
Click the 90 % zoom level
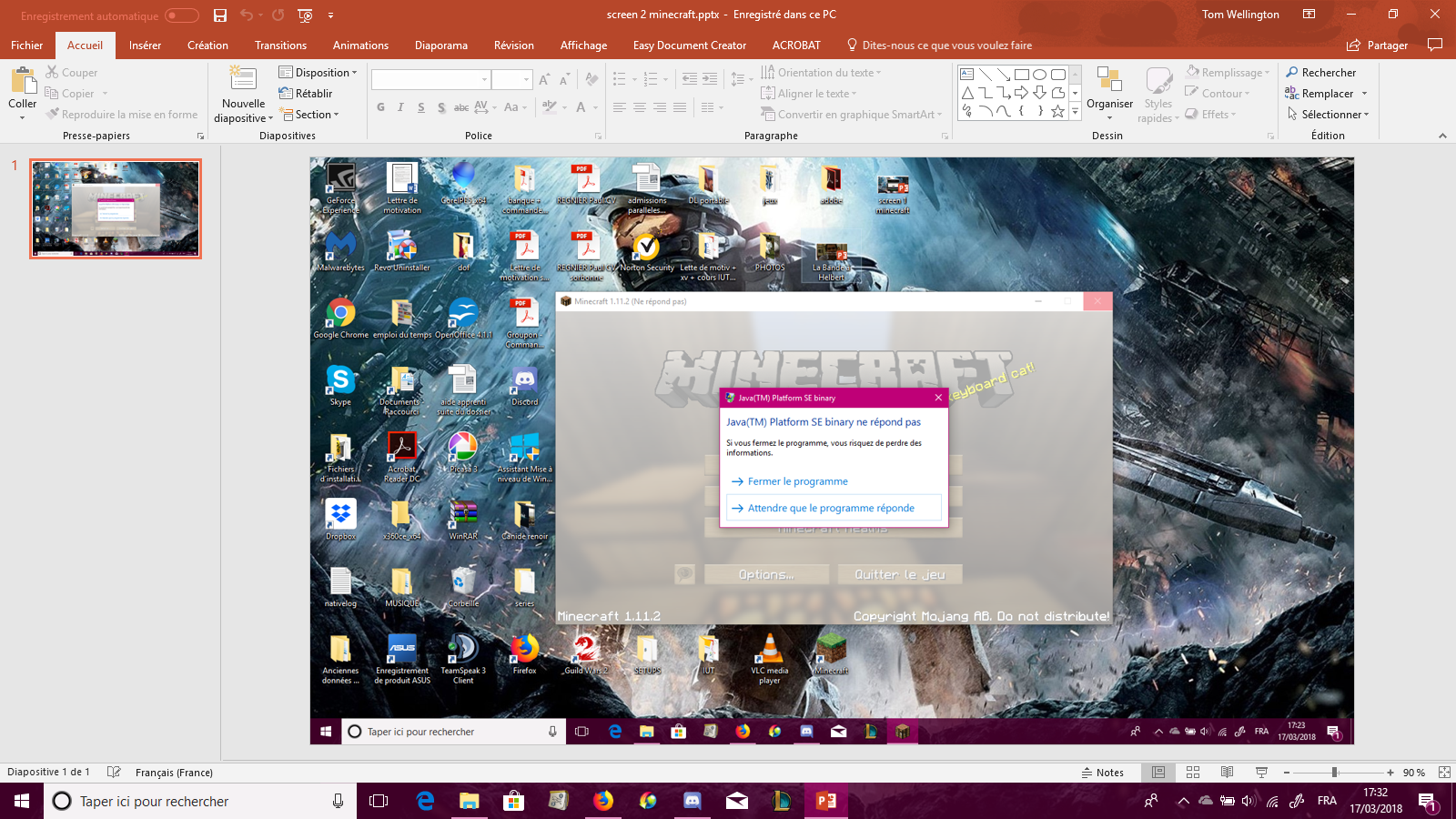[1414, 773]
